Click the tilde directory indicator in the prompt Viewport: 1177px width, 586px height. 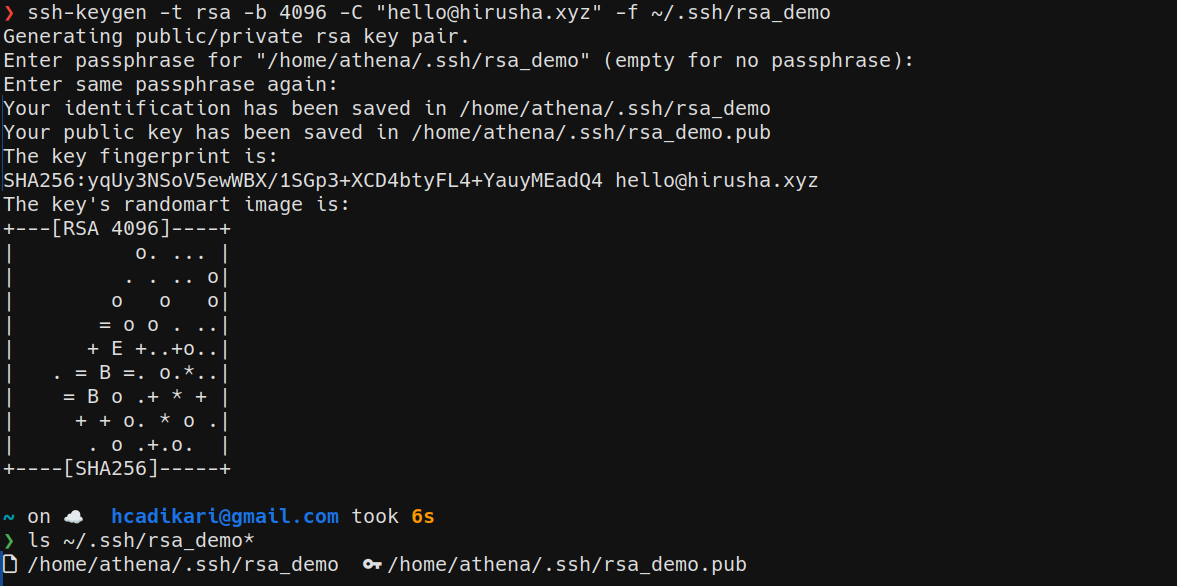tap(9, 517)
